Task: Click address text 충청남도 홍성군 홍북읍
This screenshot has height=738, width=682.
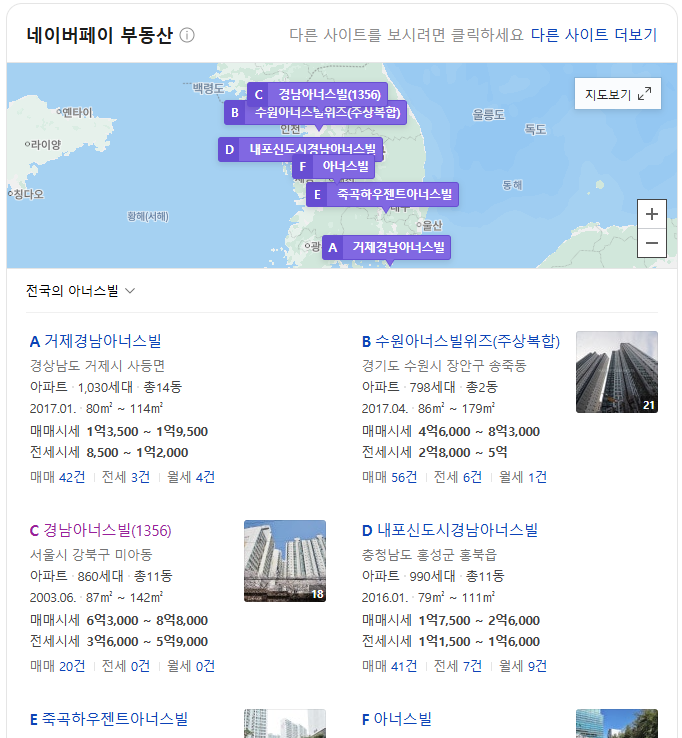Action: point(429,555)
